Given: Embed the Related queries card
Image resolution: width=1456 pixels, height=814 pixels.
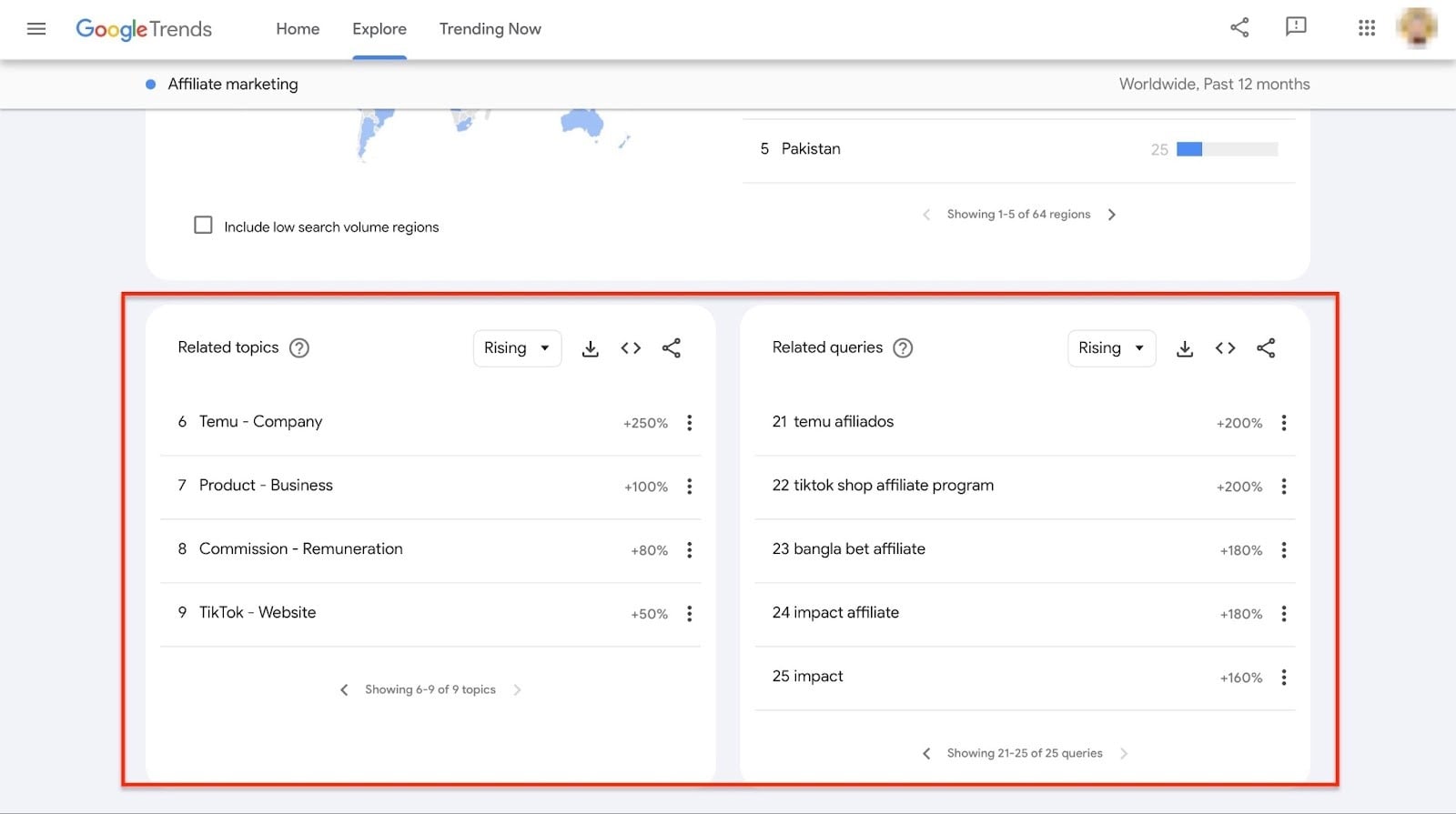Looking at the screenshot, I should click(1225, 348).
